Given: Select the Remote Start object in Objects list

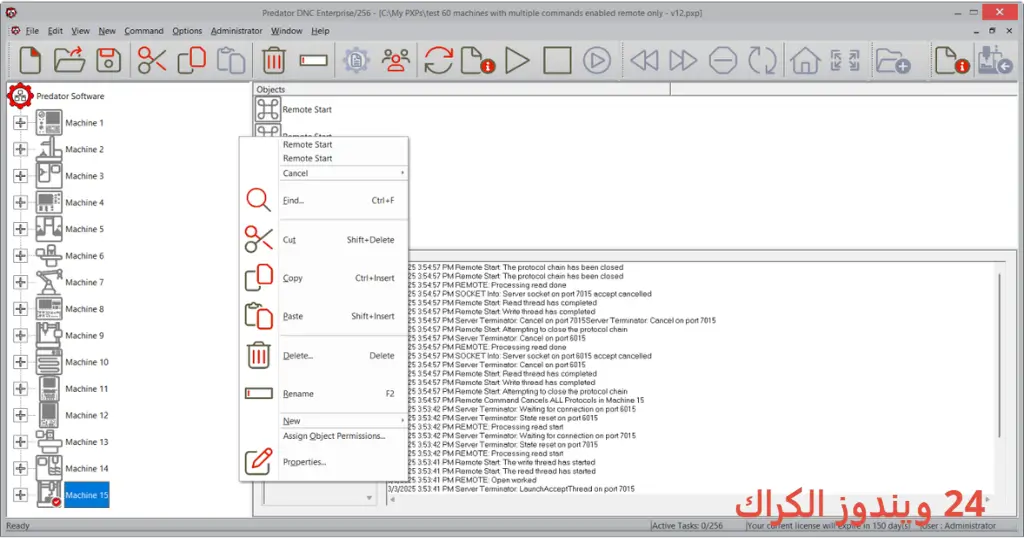Looking at the screenshot, I should pos(307,110).
